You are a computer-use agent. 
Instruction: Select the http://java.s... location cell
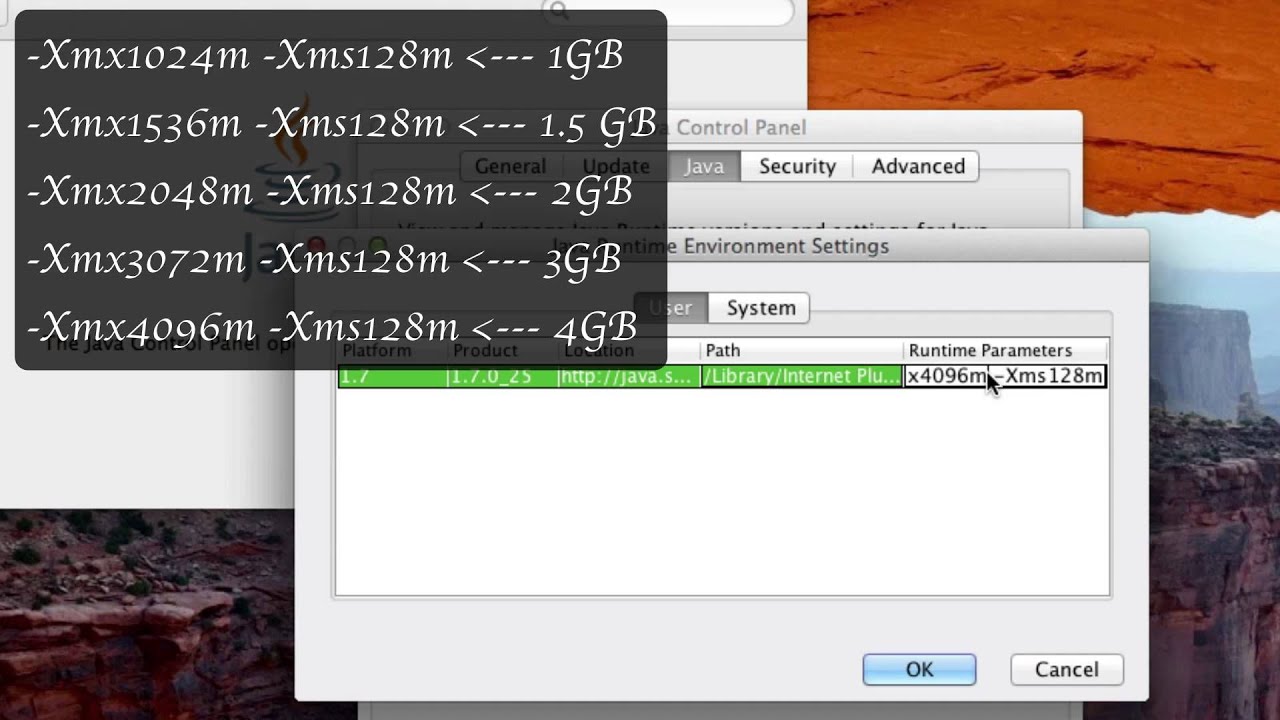coord(628,376)
